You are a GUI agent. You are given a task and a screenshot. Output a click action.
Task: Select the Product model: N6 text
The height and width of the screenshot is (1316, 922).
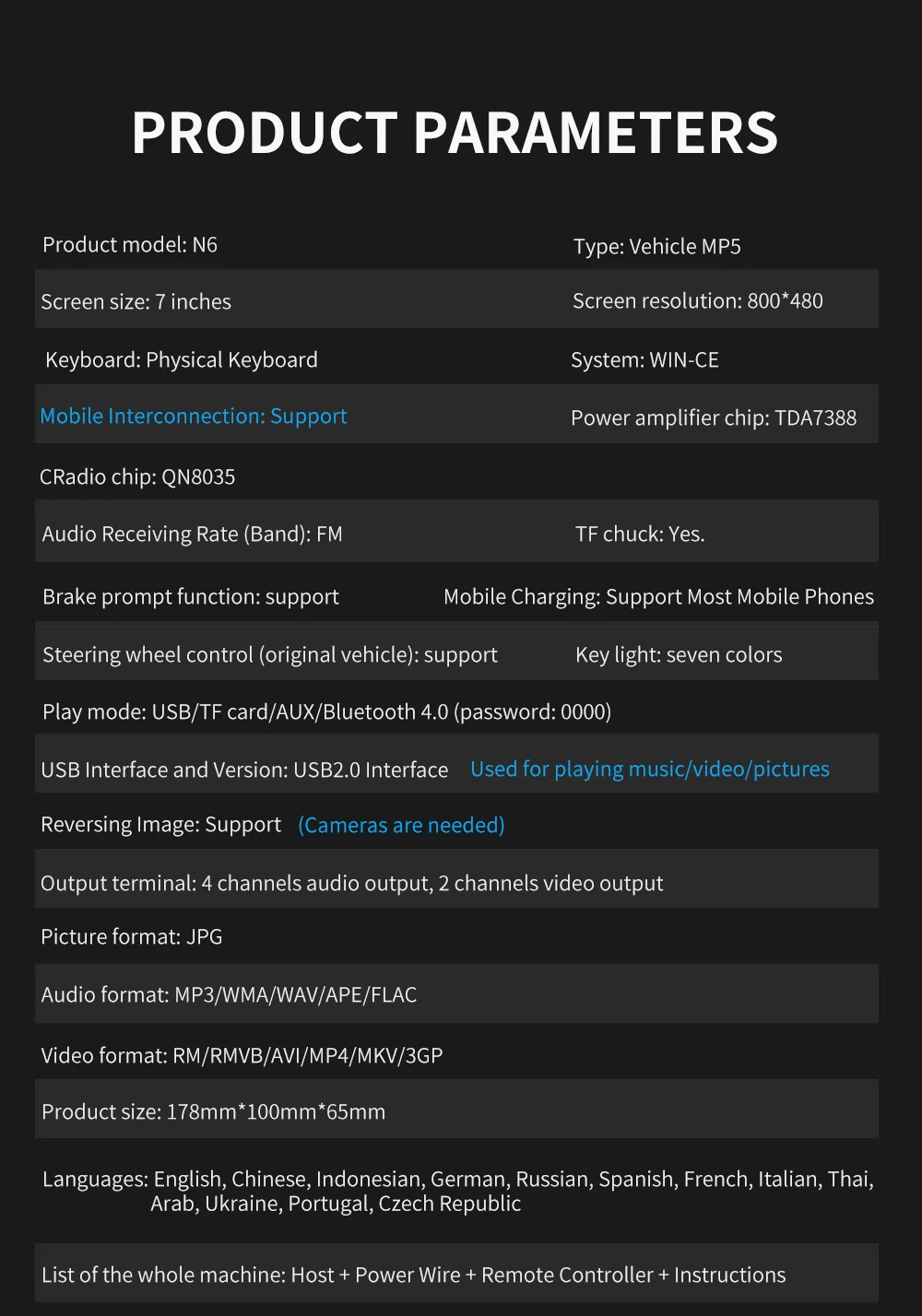click(x=130, y=245)
